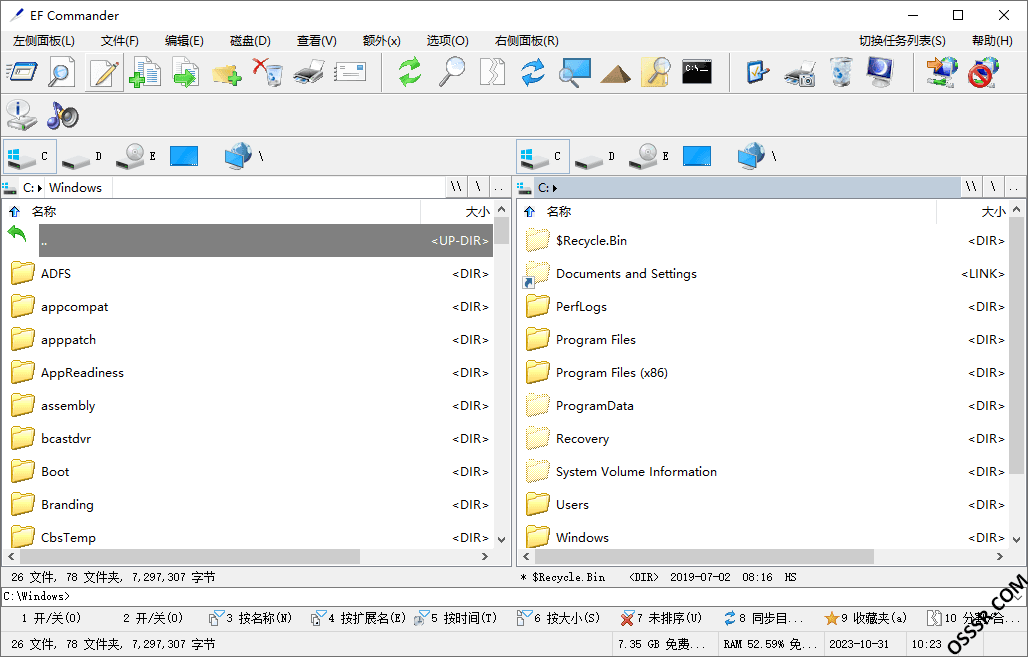This screenshot has width=1028, height=657.
Task: Open the 帮助(H) menu
Action: (992, 41)
